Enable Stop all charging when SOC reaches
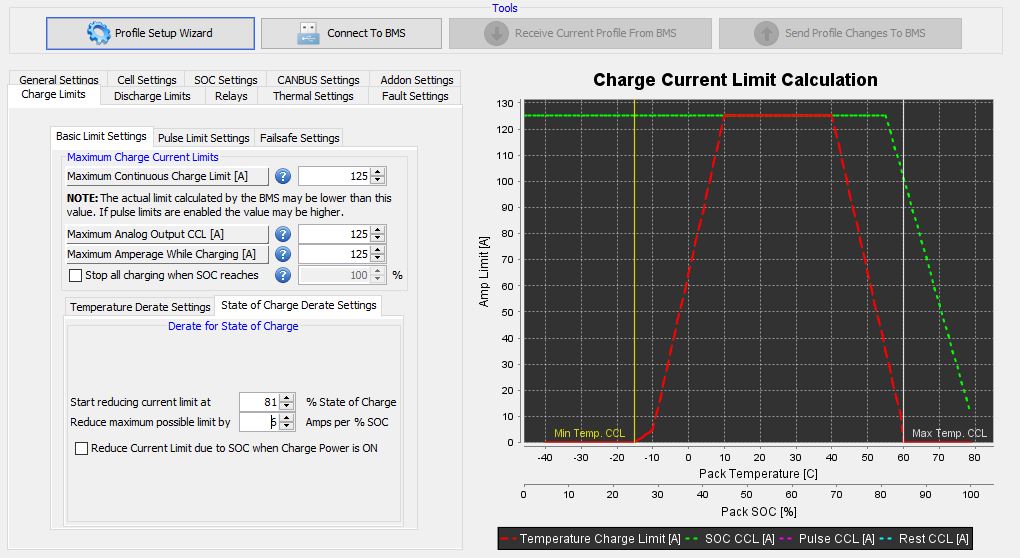This screenshot has width=1020, height=559. [x=75, y=275]
